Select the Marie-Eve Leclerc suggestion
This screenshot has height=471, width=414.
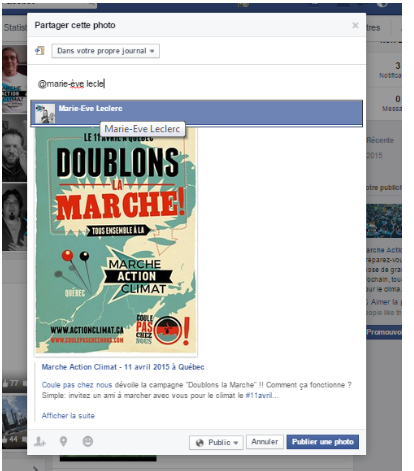point(196,113)
